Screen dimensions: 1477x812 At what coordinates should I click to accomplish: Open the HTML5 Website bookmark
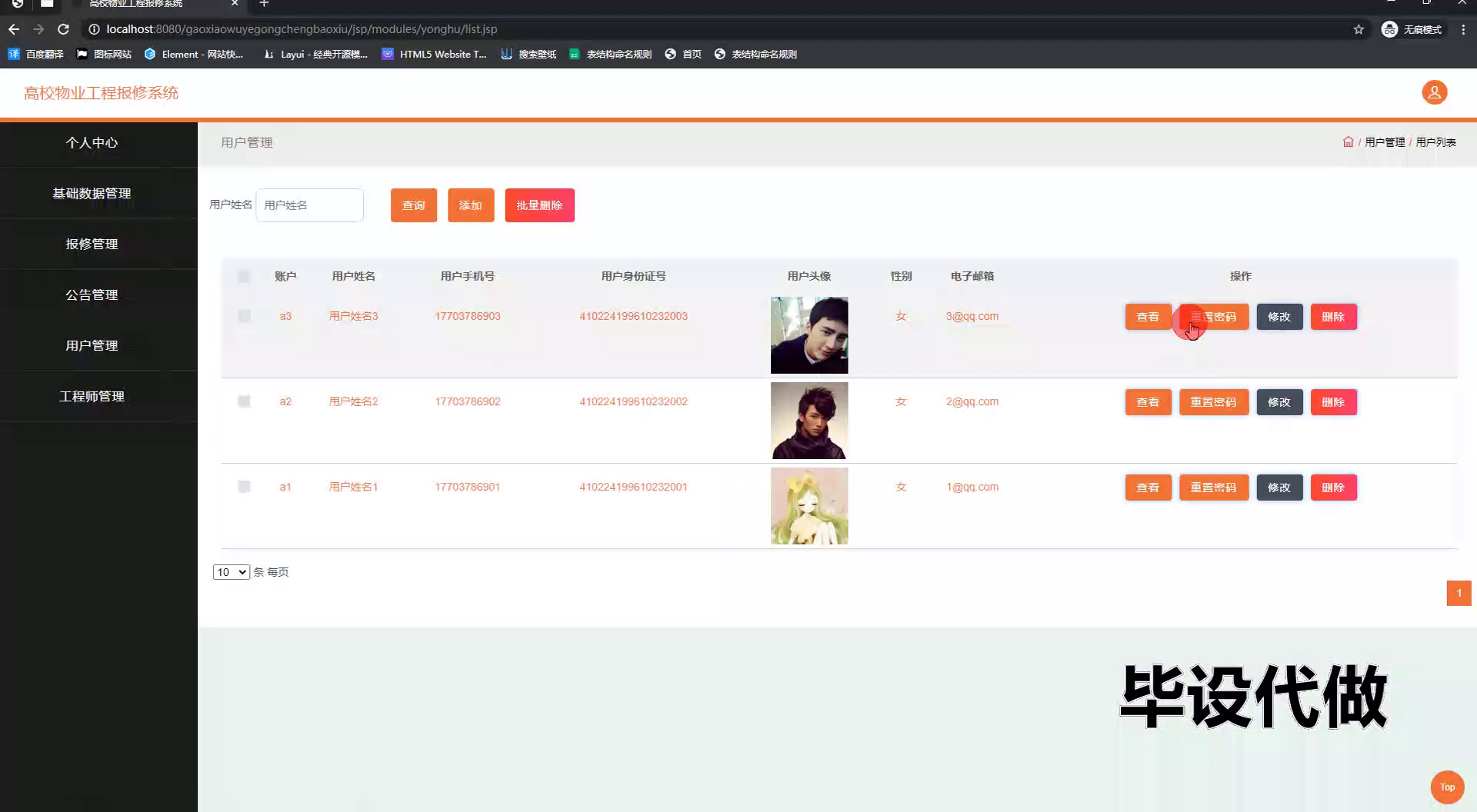(x=435, y=54)
